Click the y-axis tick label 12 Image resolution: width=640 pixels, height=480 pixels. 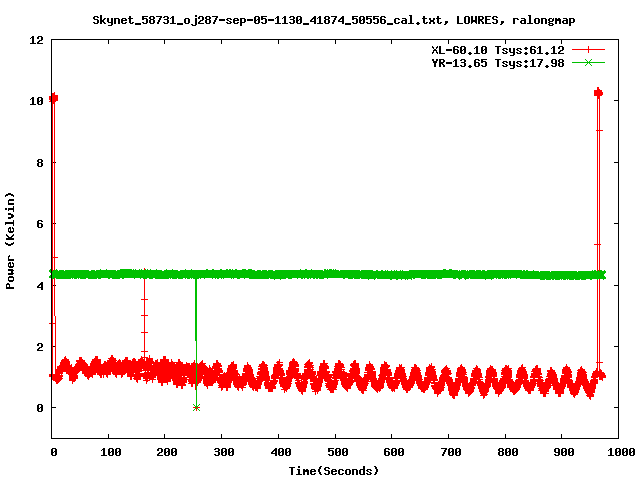pos(36,40)
